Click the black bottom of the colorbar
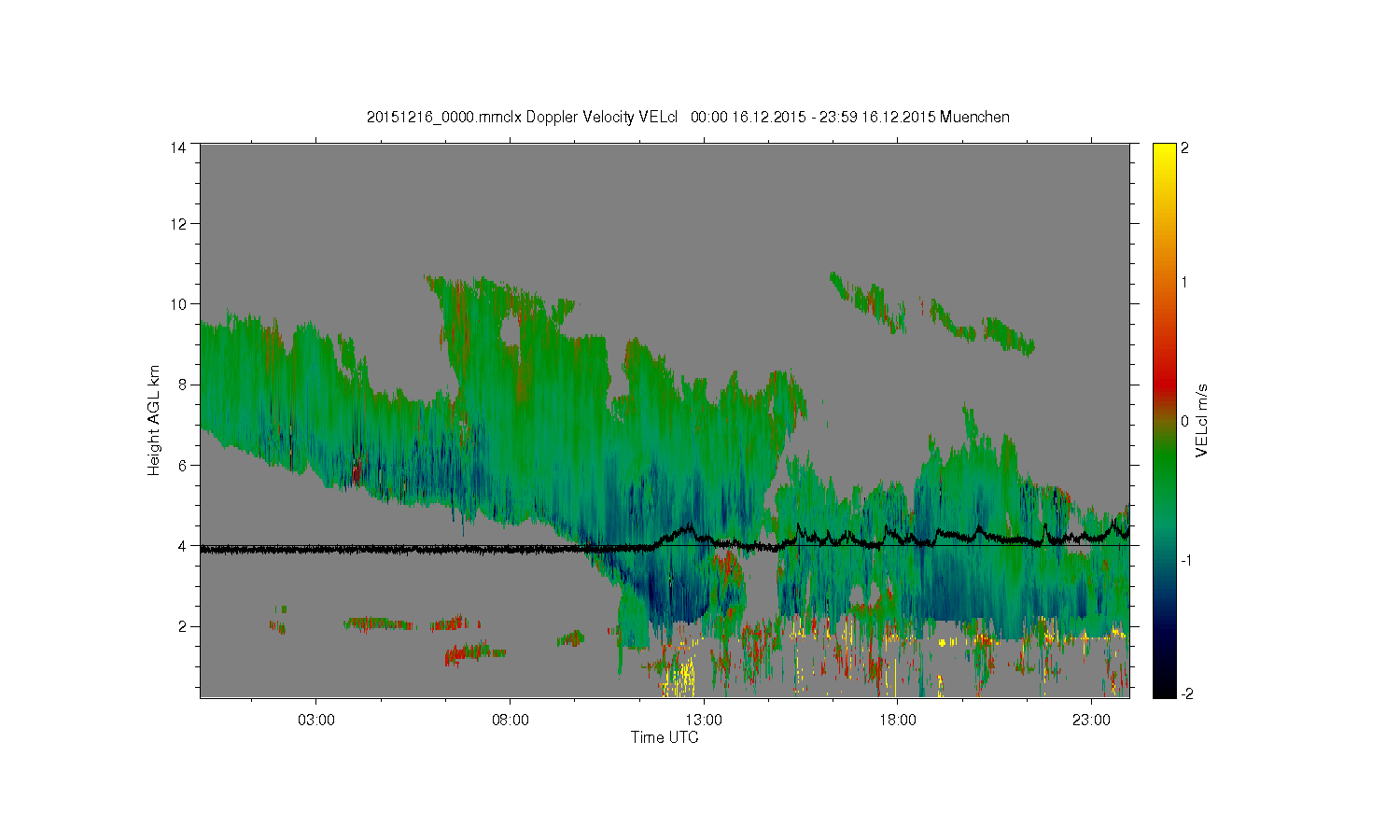Screen dimensions: 1400x840 pyautogui.click(x=1164, y=689)
